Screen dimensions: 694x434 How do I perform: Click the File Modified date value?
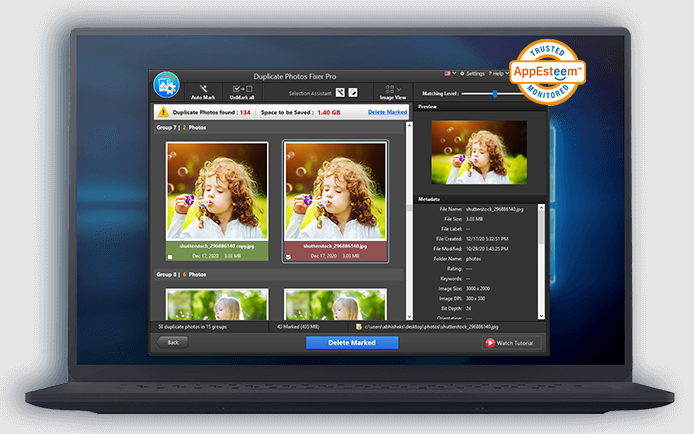pos(487,249)
